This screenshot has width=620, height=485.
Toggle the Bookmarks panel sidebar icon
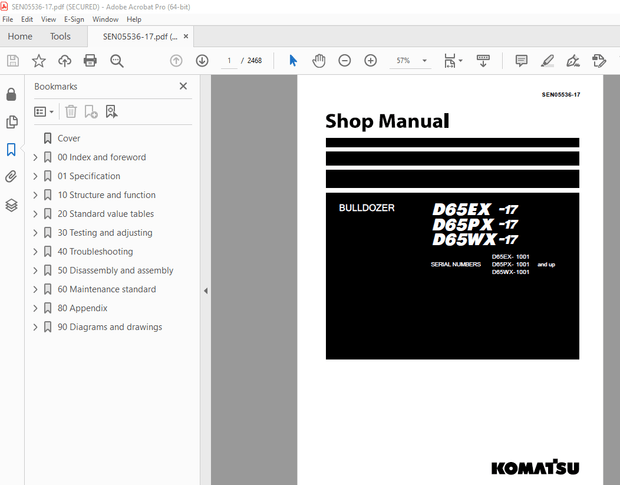tap(11, 149)
